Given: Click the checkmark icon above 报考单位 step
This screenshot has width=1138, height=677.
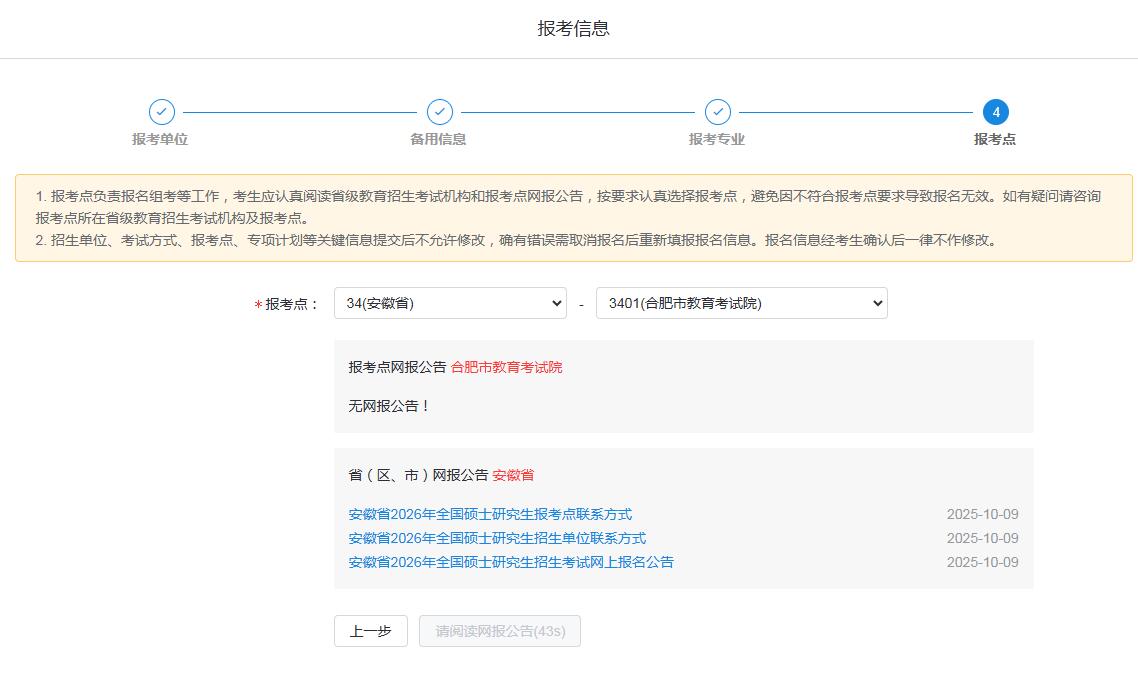Looking at the screenshot, I should 161,112.
